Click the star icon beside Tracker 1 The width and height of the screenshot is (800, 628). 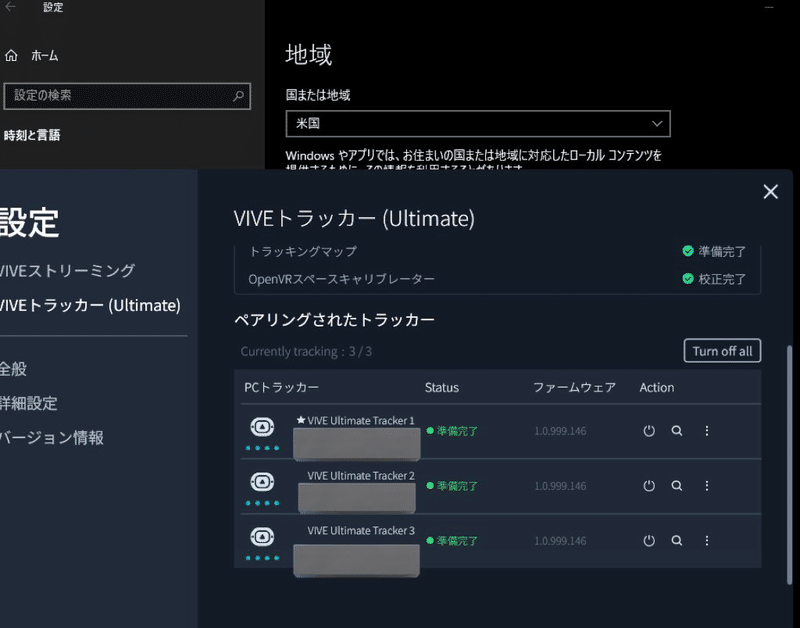tap(301, 420)
